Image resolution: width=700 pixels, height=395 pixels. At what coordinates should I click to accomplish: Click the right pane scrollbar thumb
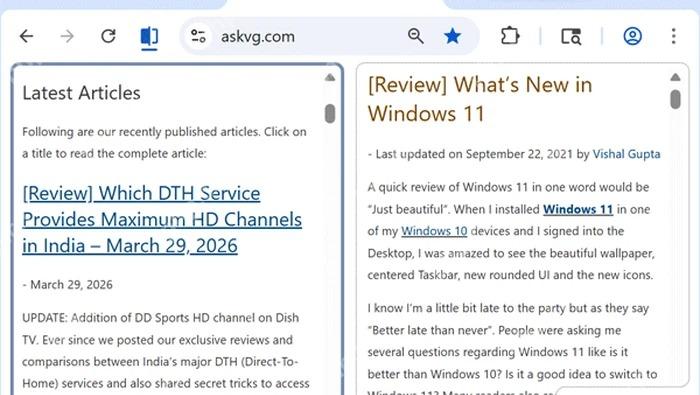tap(675, 99)
